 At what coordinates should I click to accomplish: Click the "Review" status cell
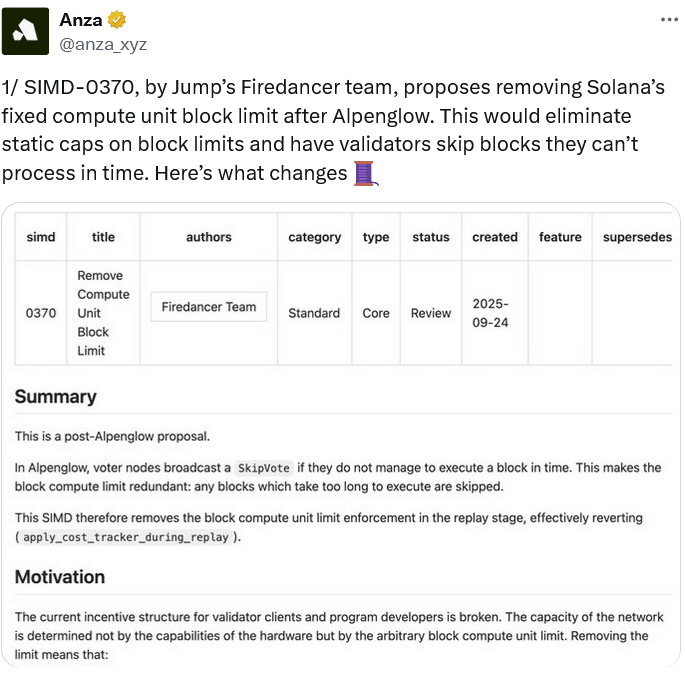(431, 313)
